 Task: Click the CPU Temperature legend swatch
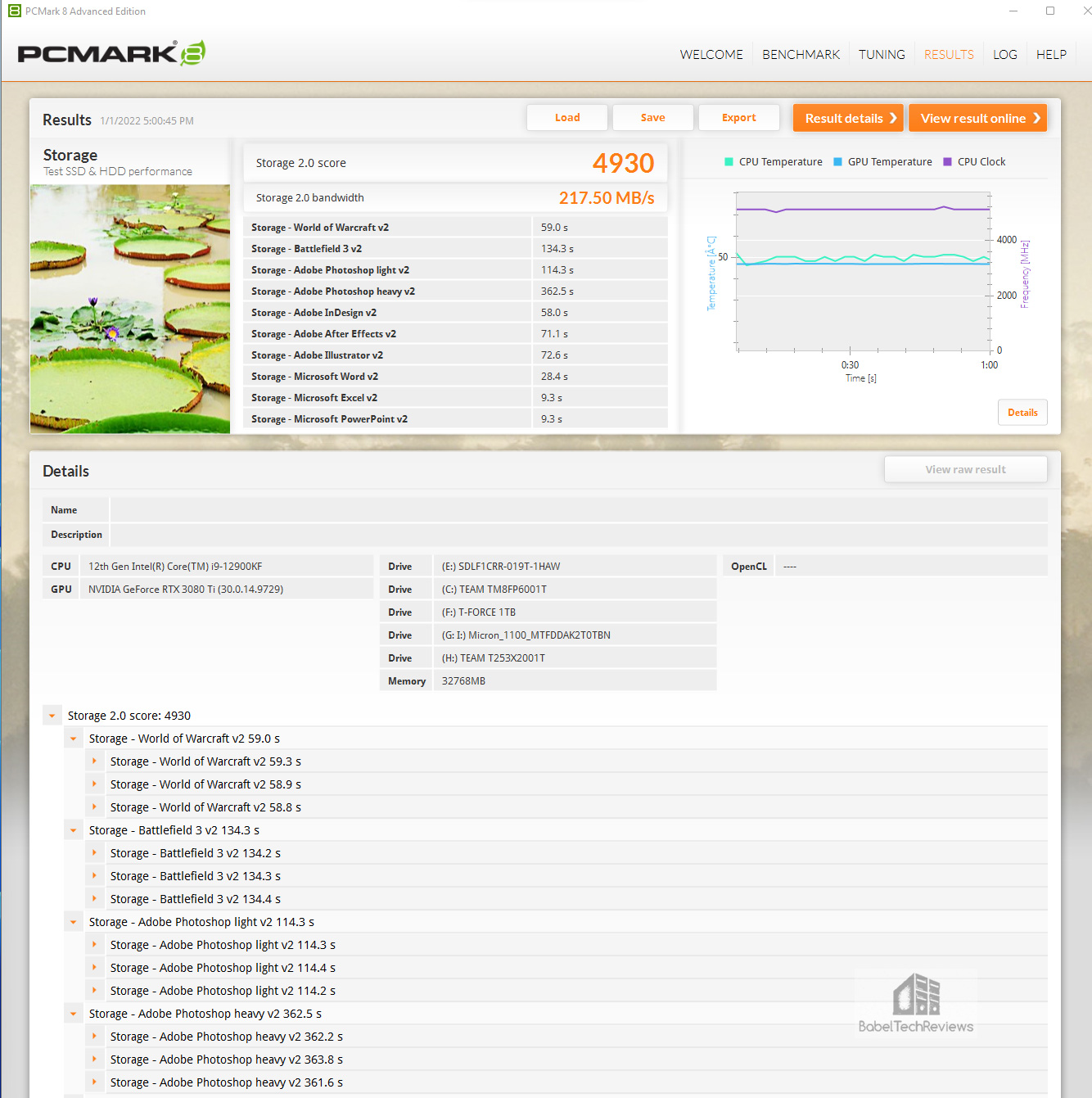click(729, 162)
